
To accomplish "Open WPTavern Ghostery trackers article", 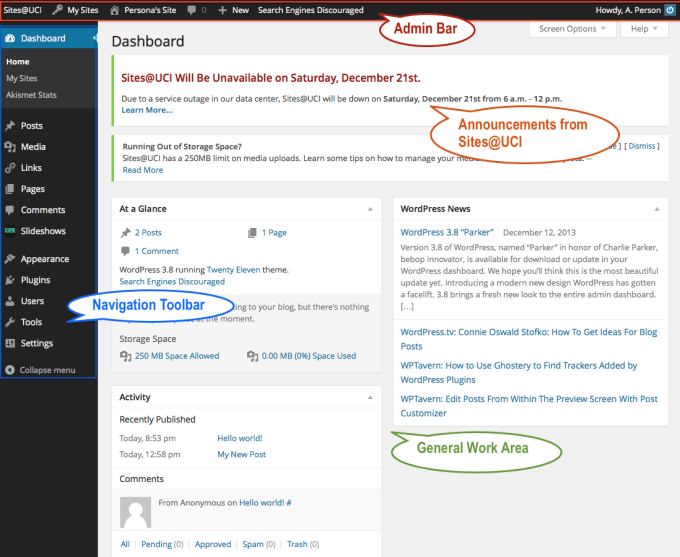I will point(519,373).
